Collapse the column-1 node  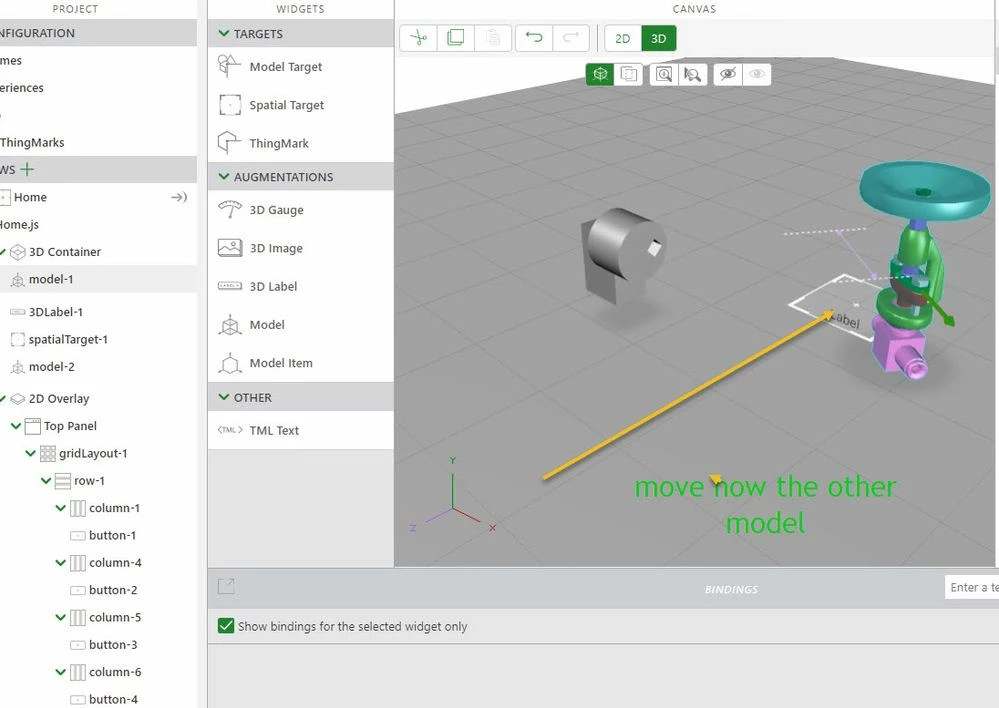(x=61, y=507)
